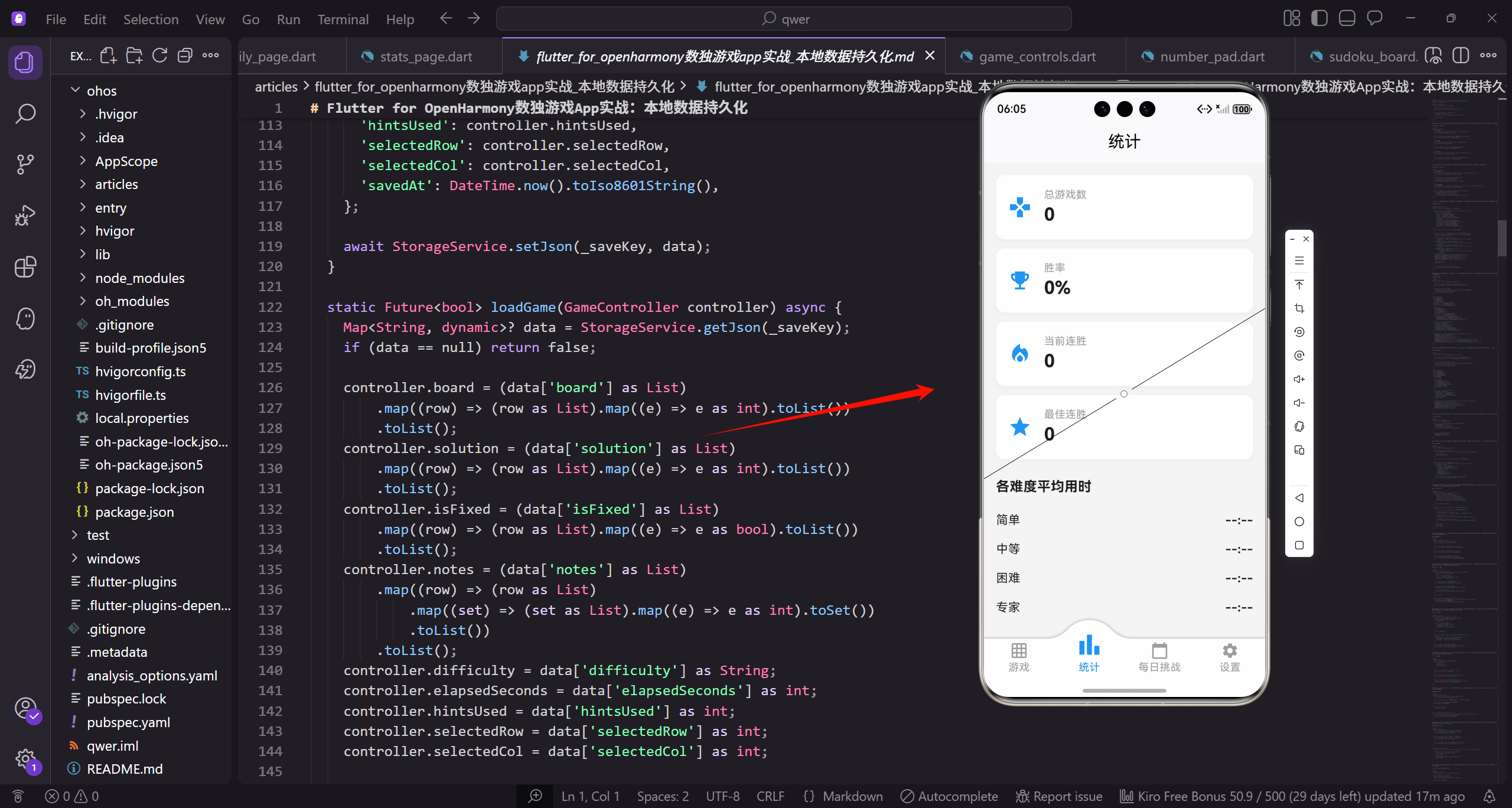
Task: Click the Collapse Folders icon in explorer
Action: (185, 56)
